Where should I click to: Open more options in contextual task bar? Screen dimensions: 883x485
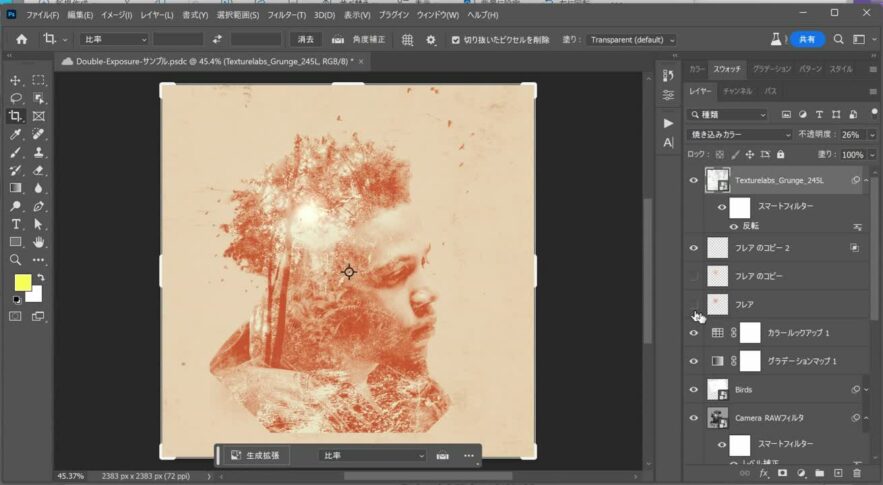pos(469,456)
